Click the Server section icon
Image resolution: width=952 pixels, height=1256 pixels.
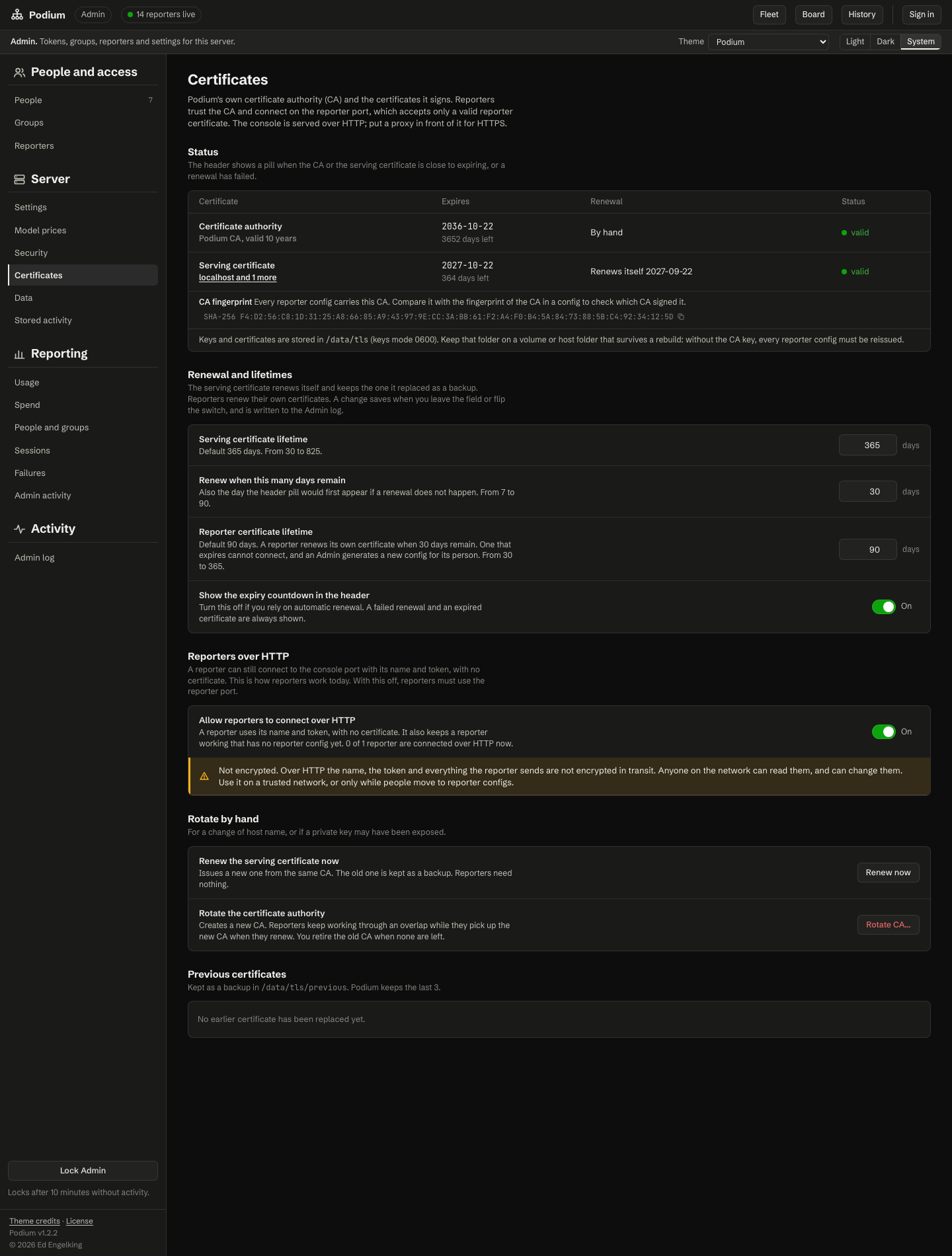tap(20, 179)
